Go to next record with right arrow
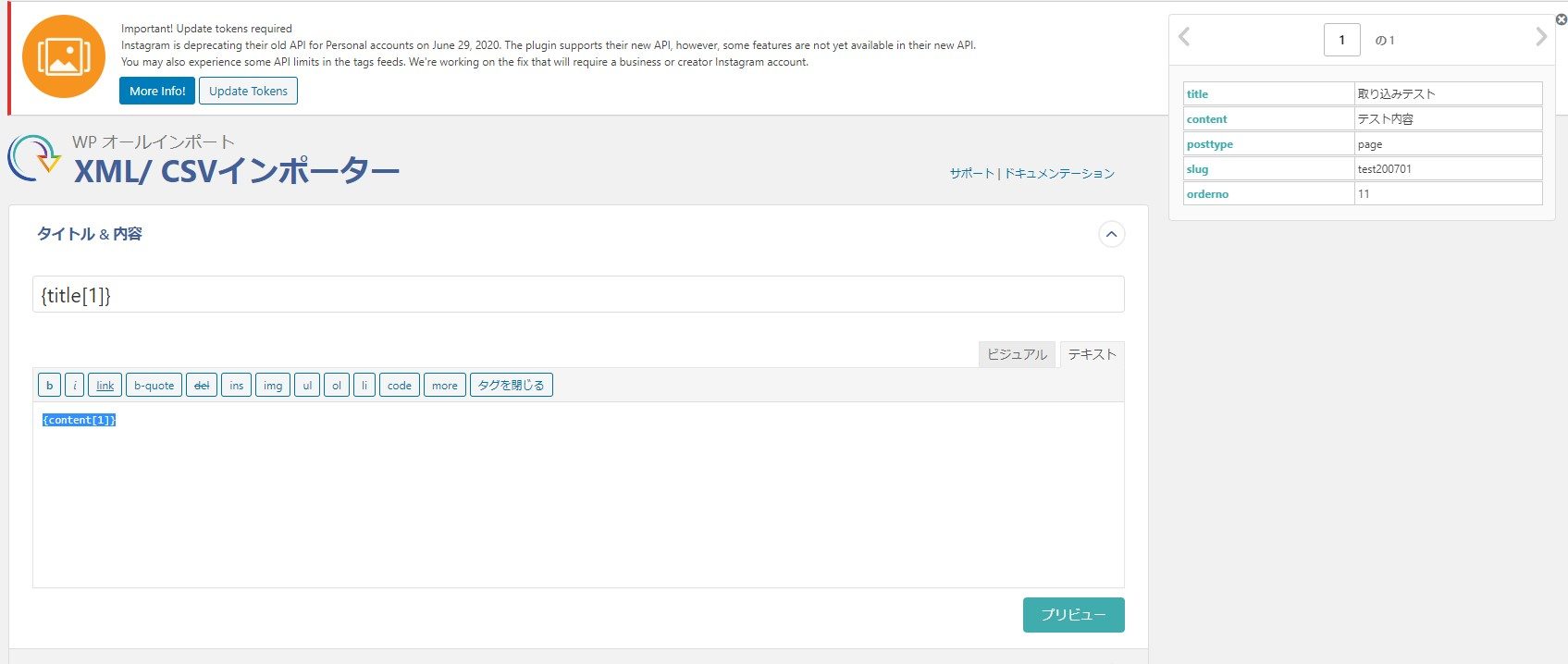1568x664 pixels. (x=1540, y=37)
